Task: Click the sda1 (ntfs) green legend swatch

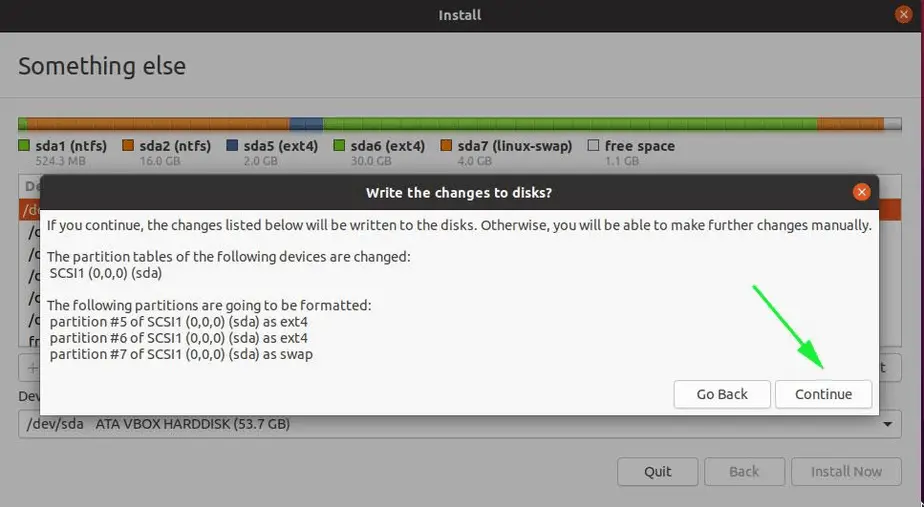Action: tap(24, 145)
